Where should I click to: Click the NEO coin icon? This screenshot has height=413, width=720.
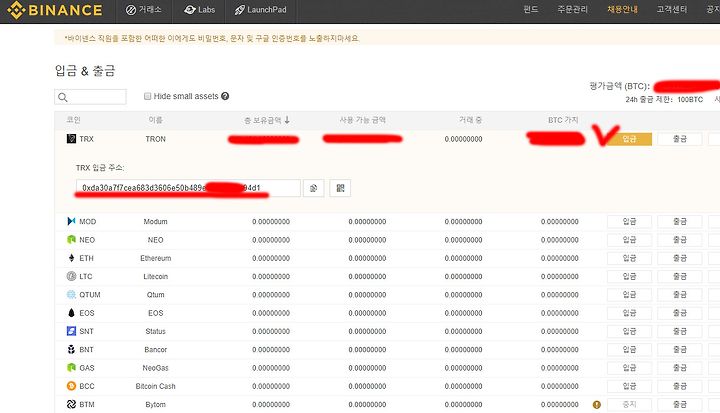pyautogui.click(x=71, y=240)
